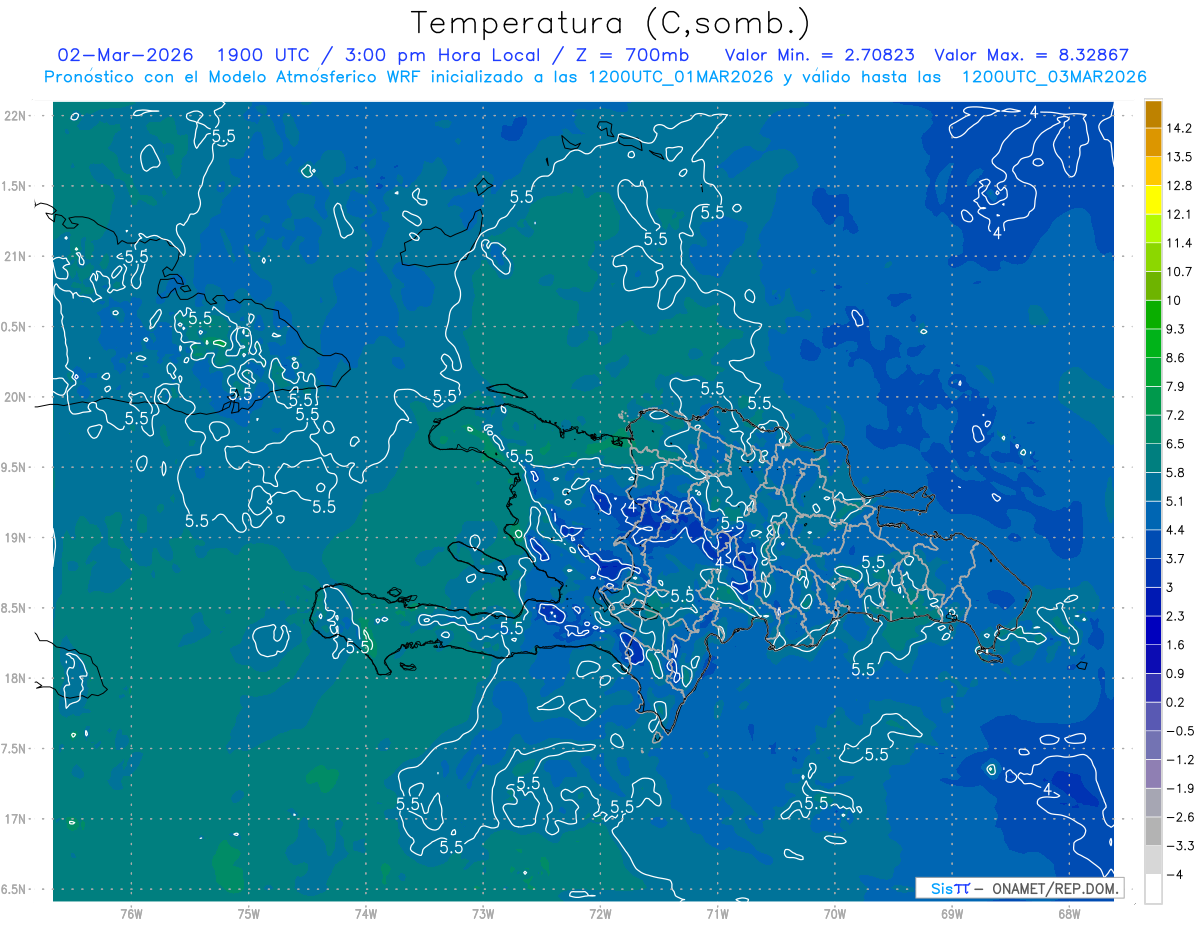Click longitude axis label '68W'
1200x927 pixels.
pos(1069,912)
